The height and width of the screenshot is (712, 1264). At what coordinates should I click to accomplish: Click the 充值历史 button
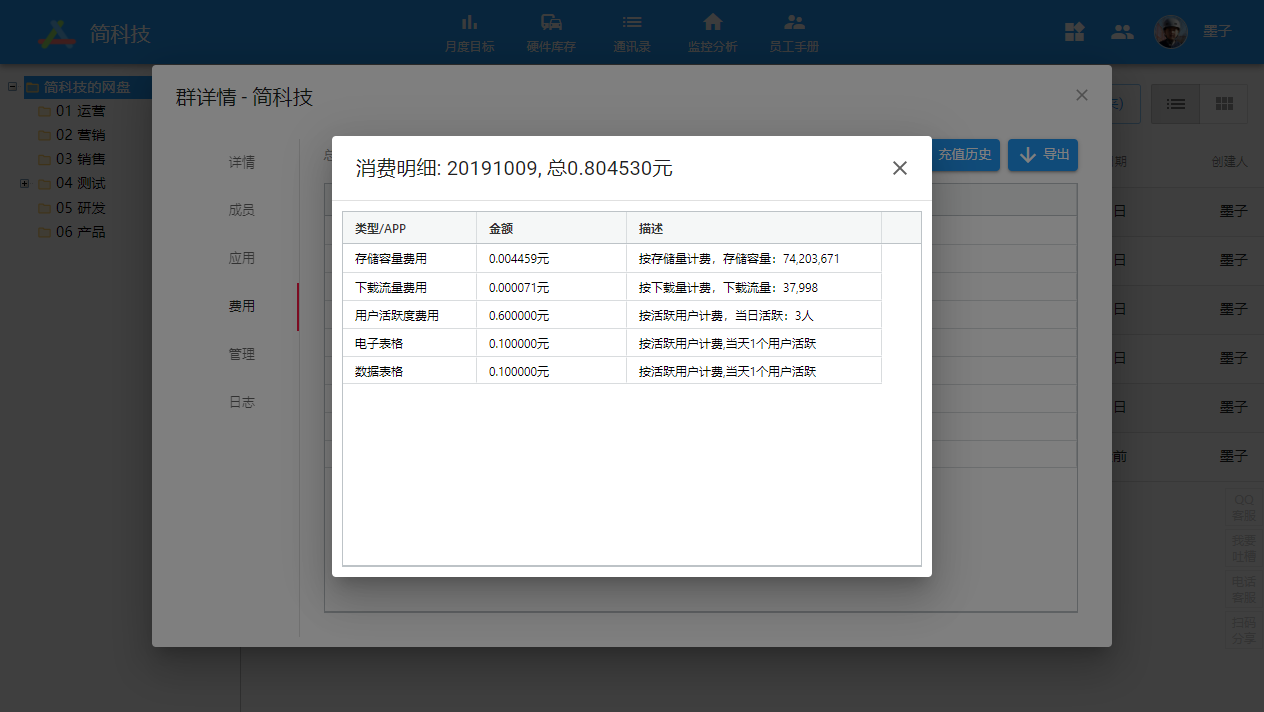point(964,155)
